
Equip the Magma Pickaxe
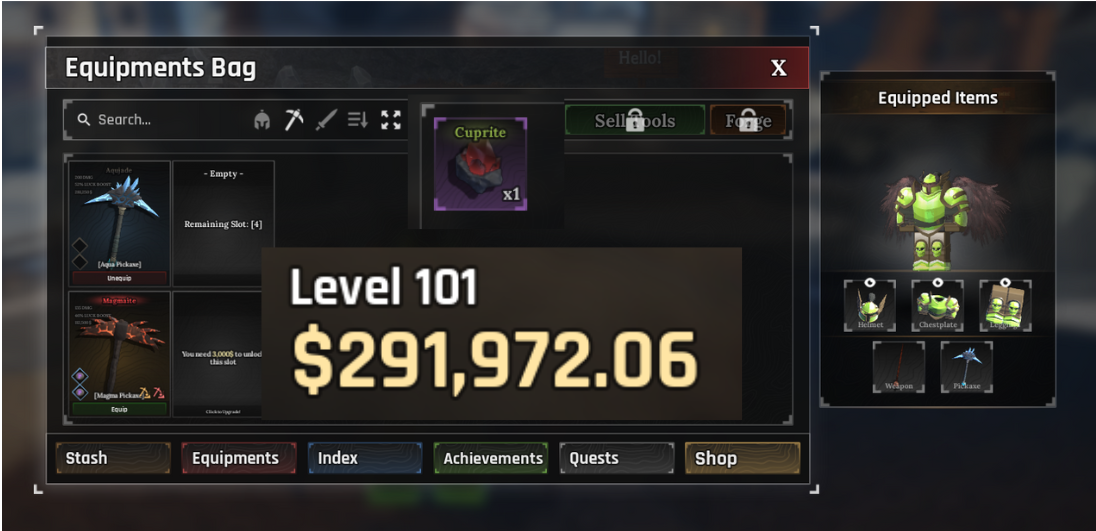(120, 409)
